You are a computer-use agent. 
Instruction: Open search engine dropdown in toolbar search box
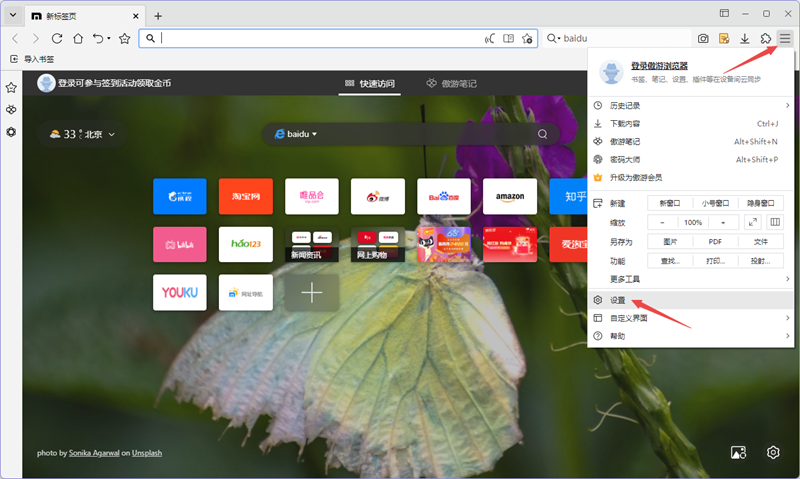(553, 38)
